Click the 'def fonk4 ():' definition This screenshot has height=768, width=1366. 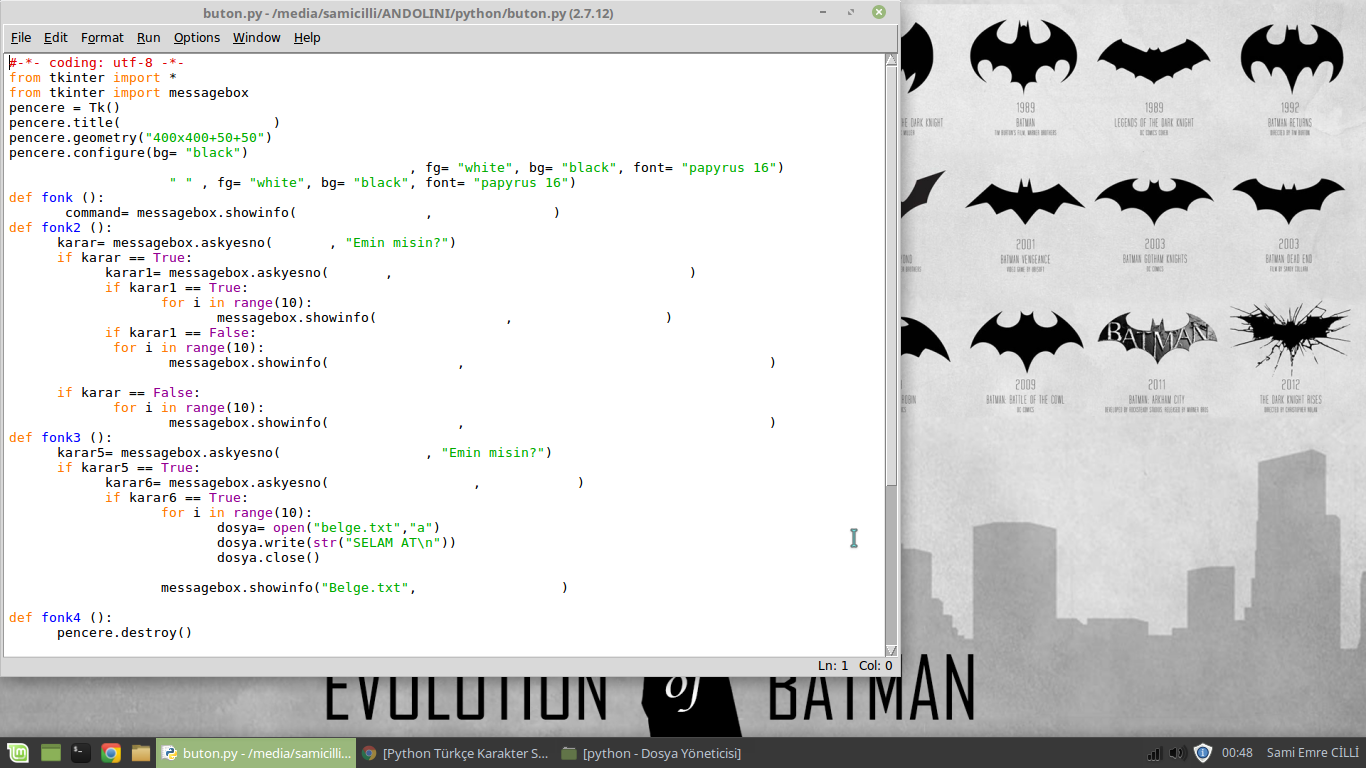(60, 617)
